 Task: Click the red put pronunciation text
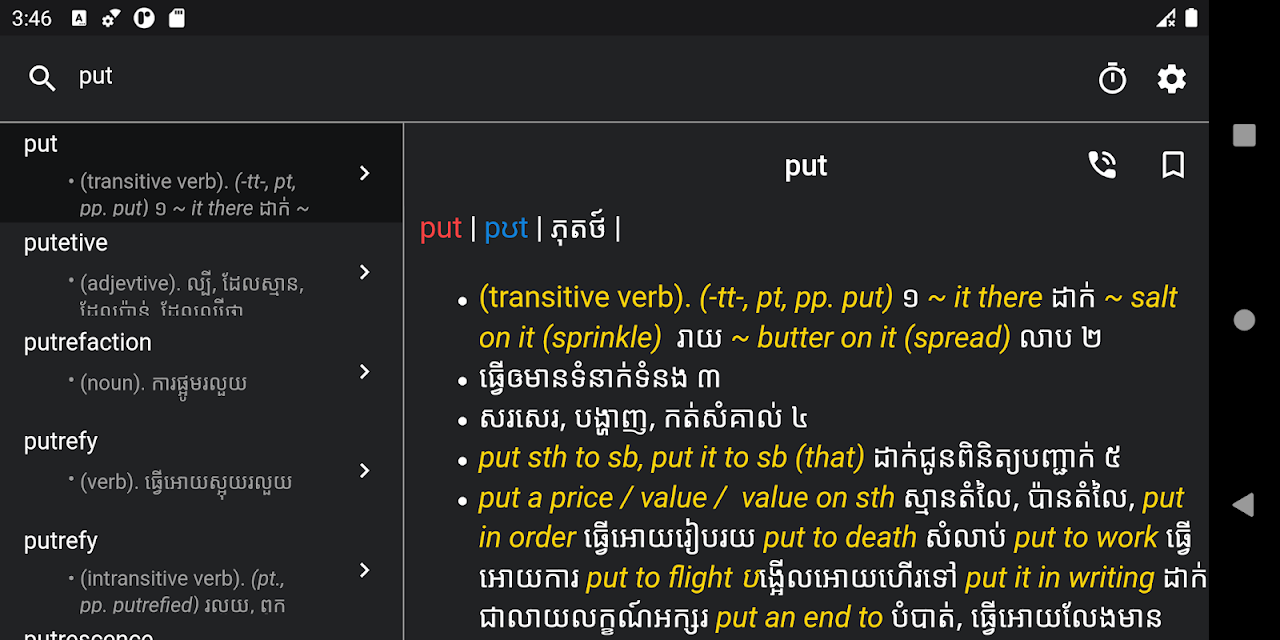pos(441,229)
